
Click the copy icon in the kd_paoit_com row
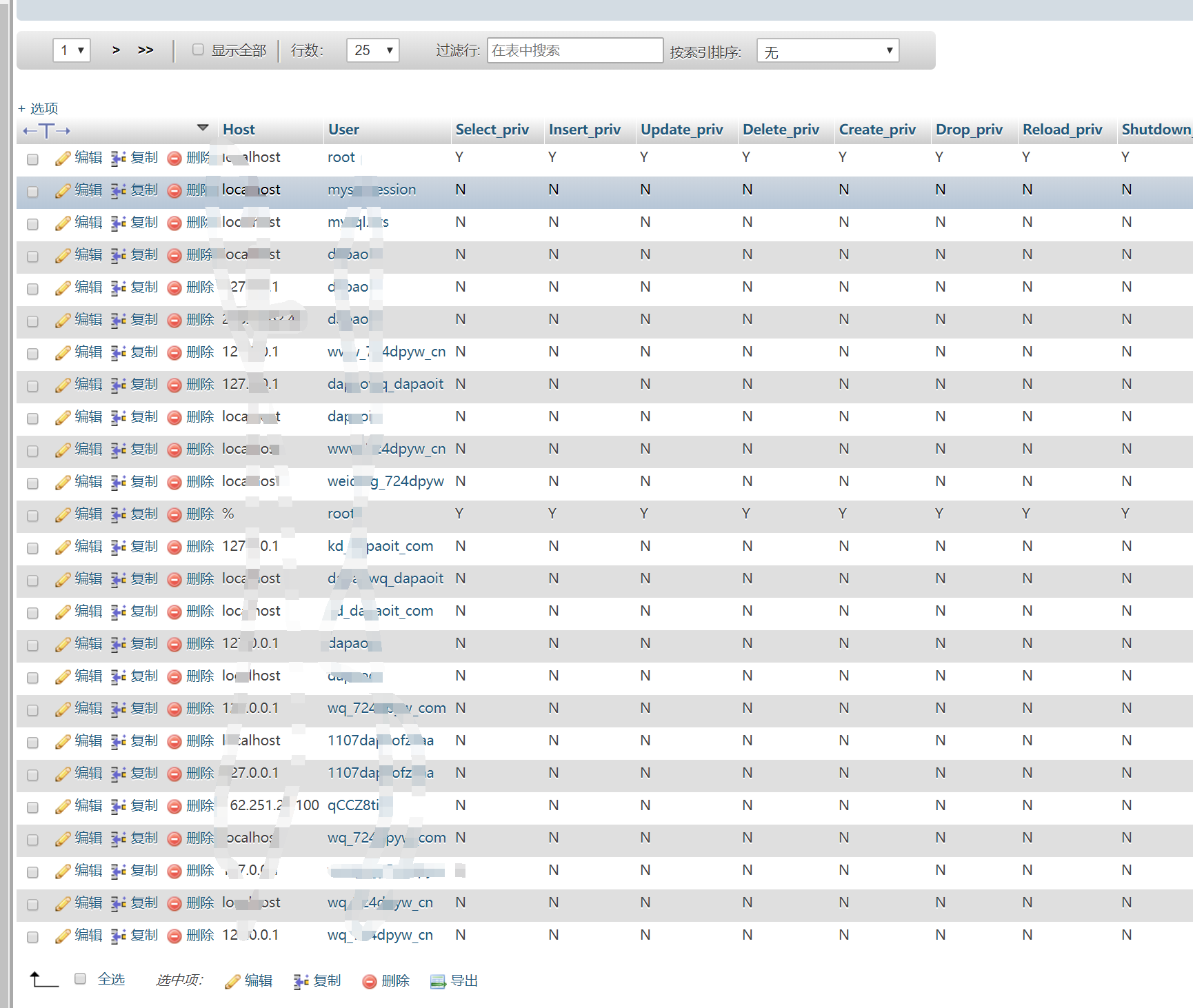point(118,547)
